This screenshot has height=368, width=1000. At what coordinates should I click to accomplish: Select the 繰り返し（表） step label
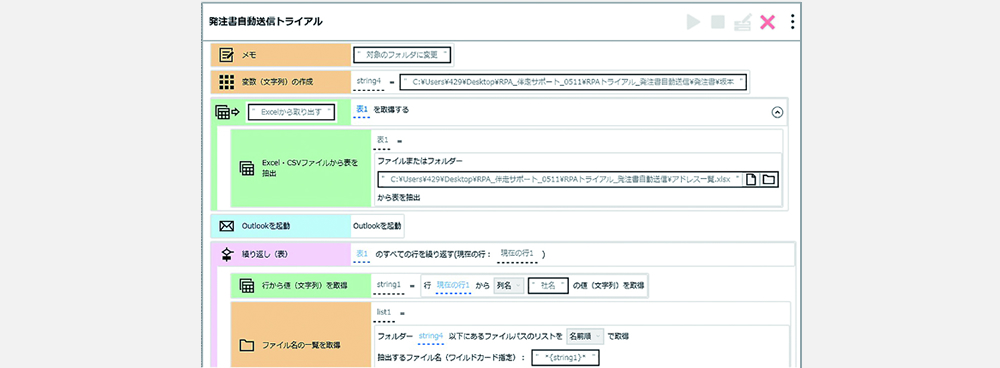(265, 254)
